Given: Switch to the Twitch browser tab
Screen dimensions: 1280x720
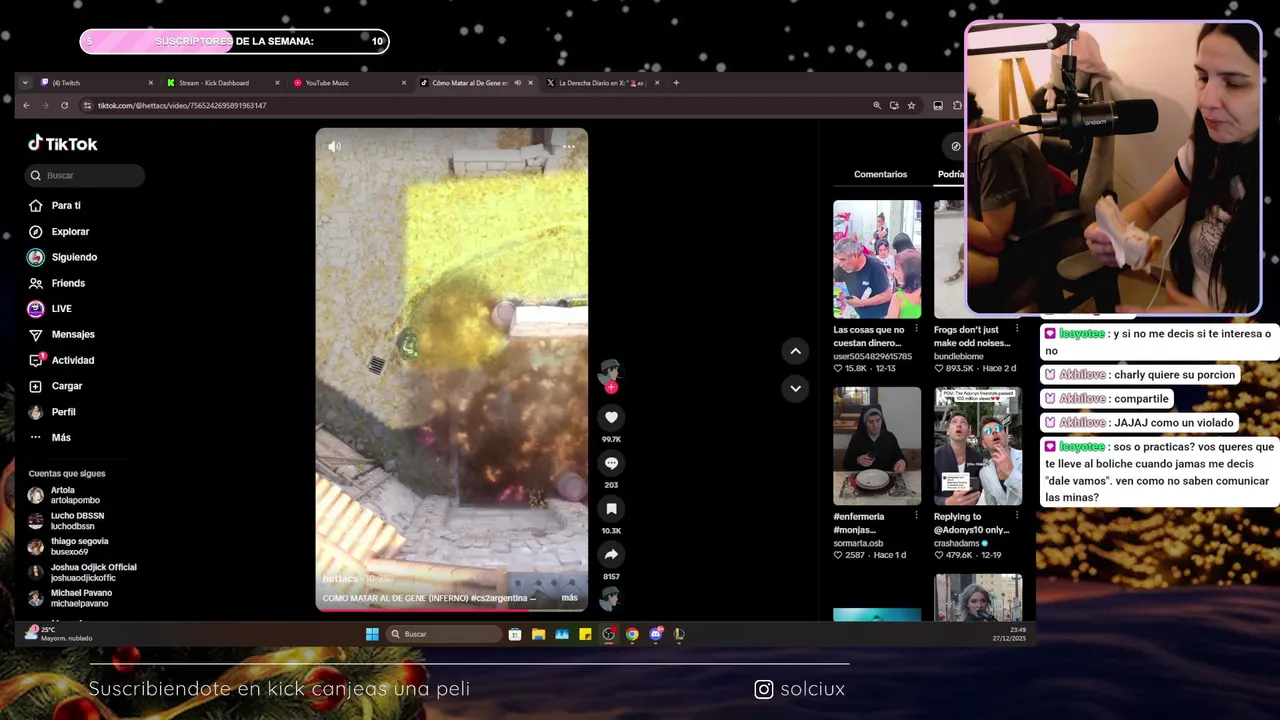Looking at the screenshot, I should 95,83.
